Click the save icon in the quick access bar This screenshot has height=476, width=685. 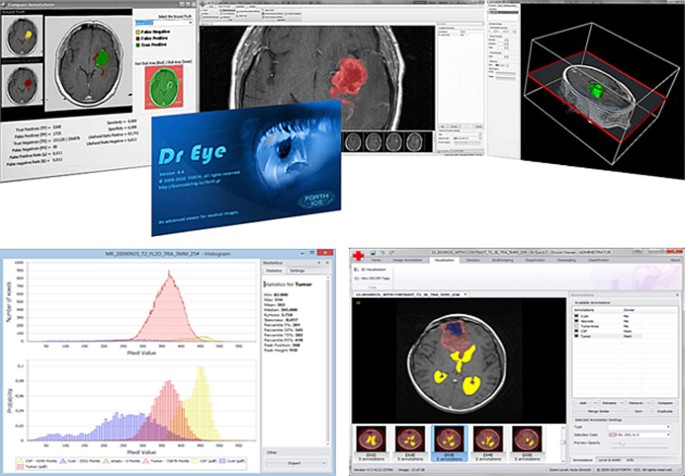pos(373,253)
